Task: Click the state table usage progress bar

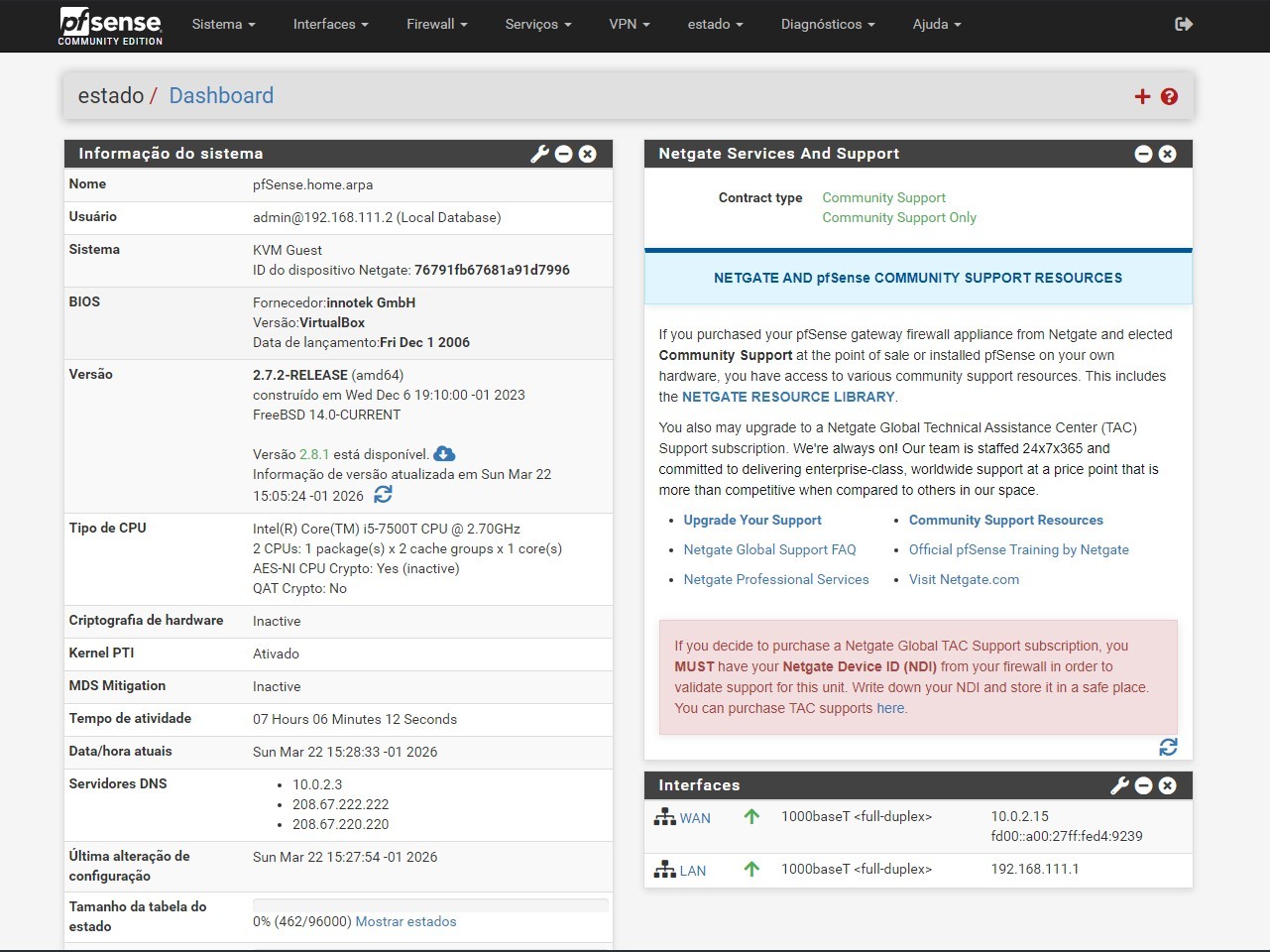Action: 430,904
